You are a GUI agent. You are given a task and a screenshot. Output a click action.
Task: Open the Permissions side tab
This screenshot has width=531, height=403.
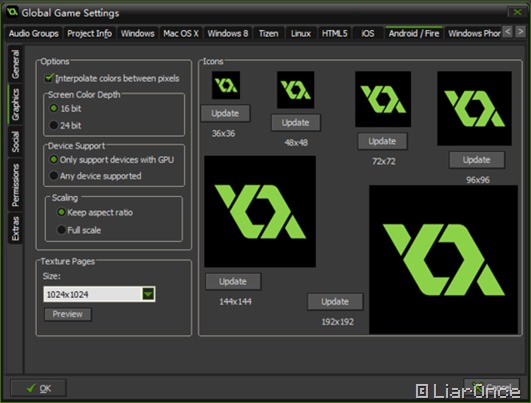tap(16, 185)
